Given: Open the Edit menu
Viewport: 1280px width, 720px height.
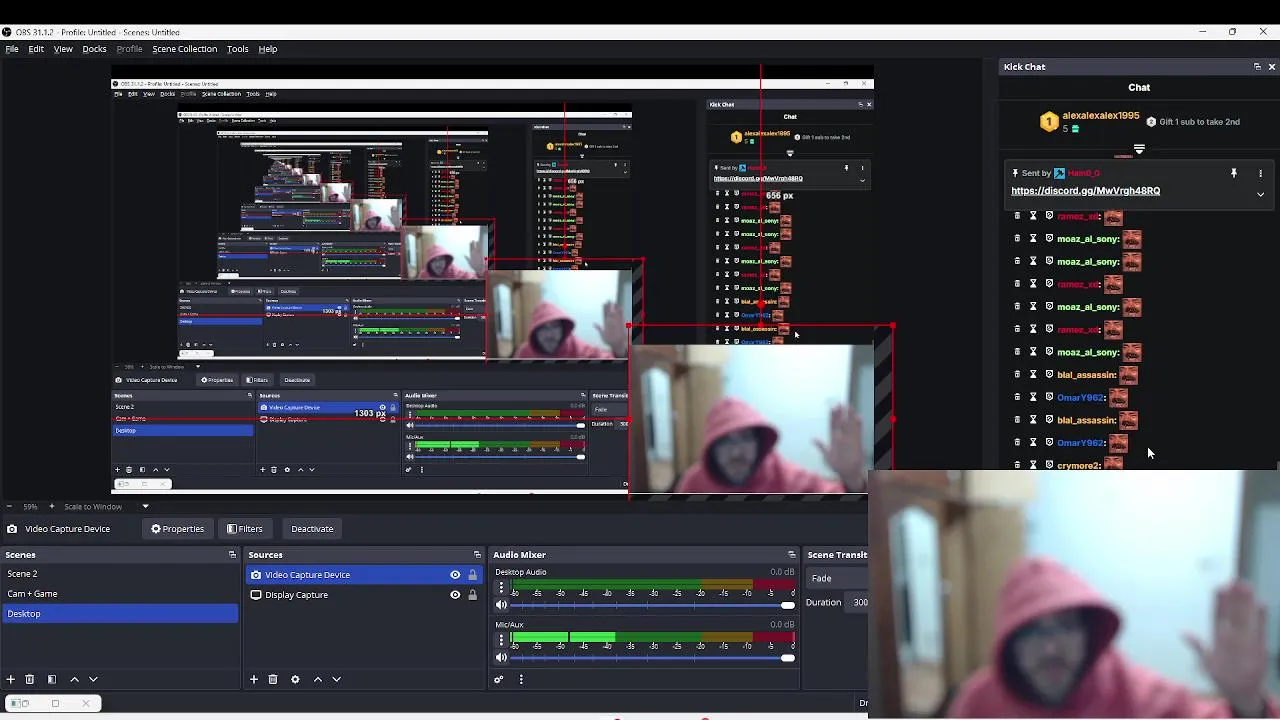Looking at the screenshot, I should tap(36, 49).
